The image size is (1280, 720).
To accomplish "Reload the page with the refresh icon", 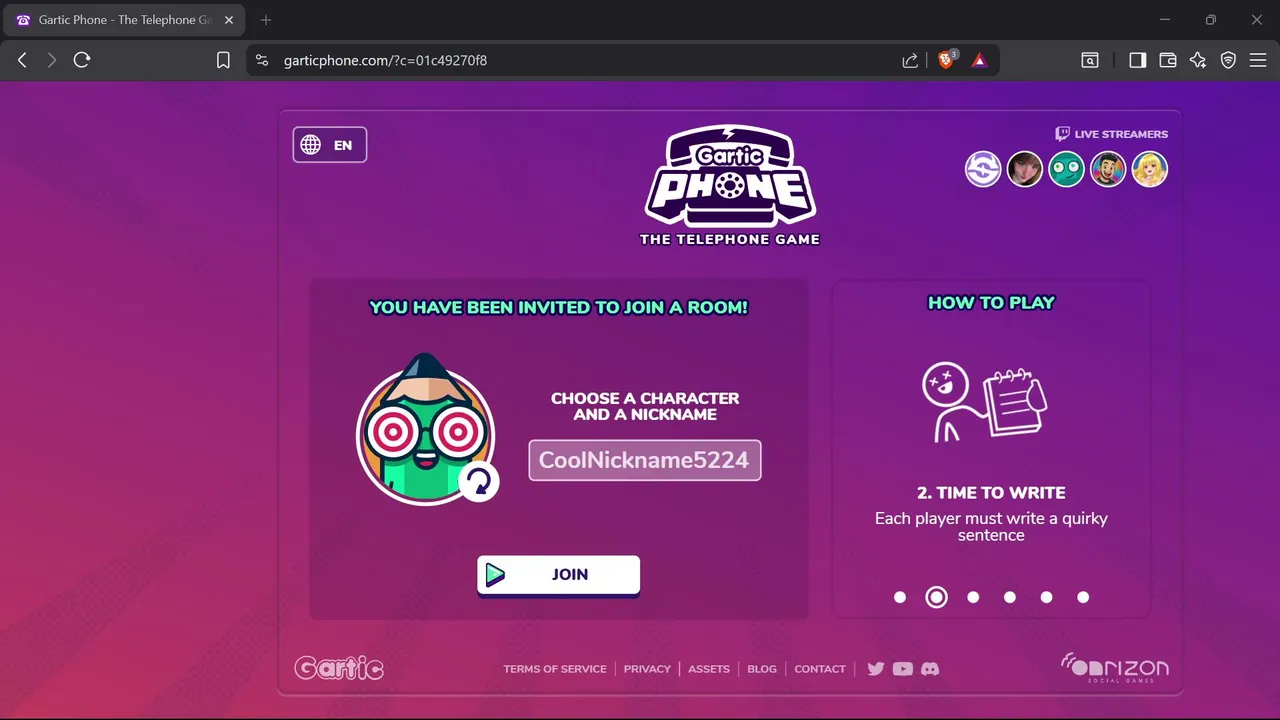I will tap(82, 60).
